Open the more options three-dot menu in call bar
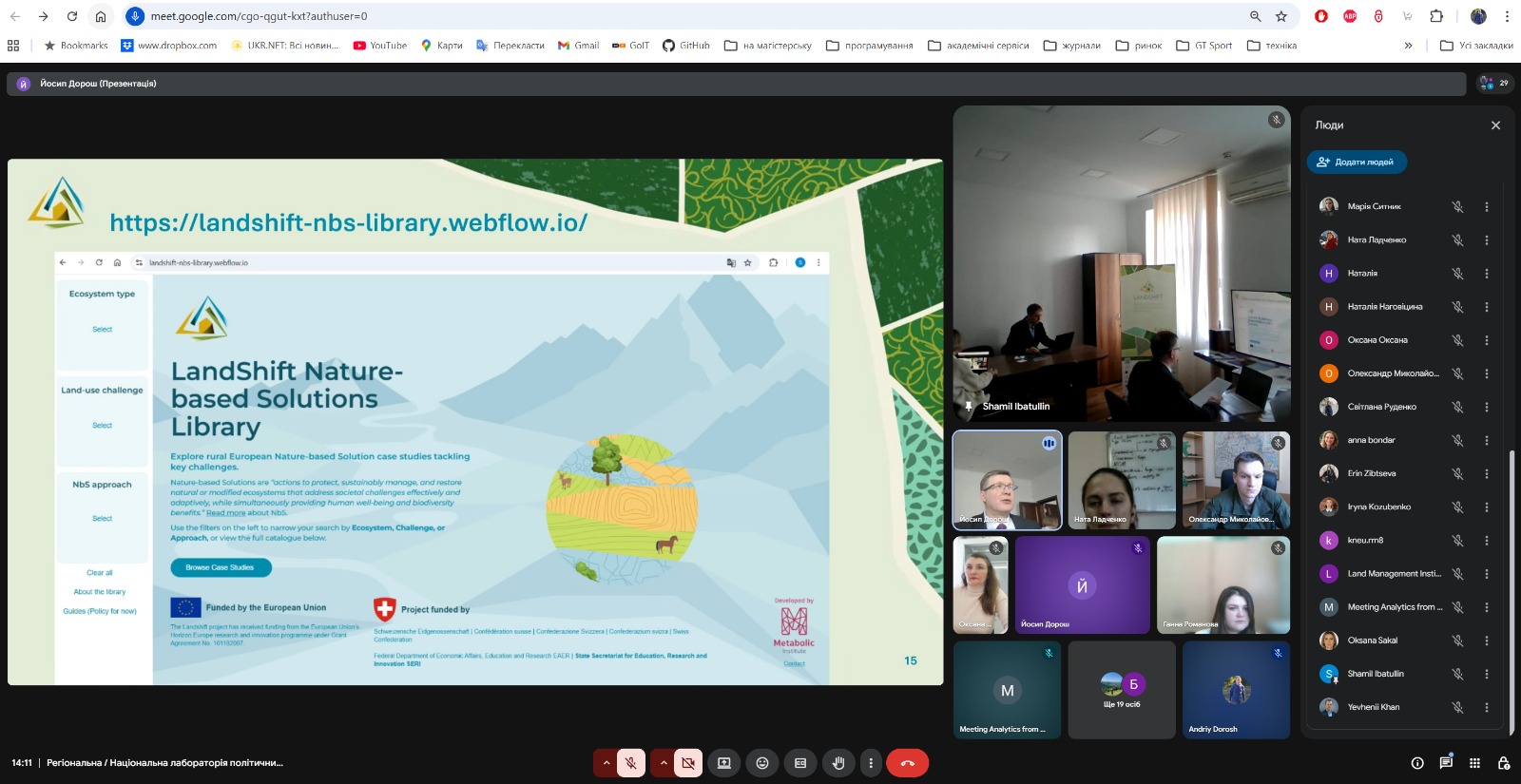 (x=871, y=763)
